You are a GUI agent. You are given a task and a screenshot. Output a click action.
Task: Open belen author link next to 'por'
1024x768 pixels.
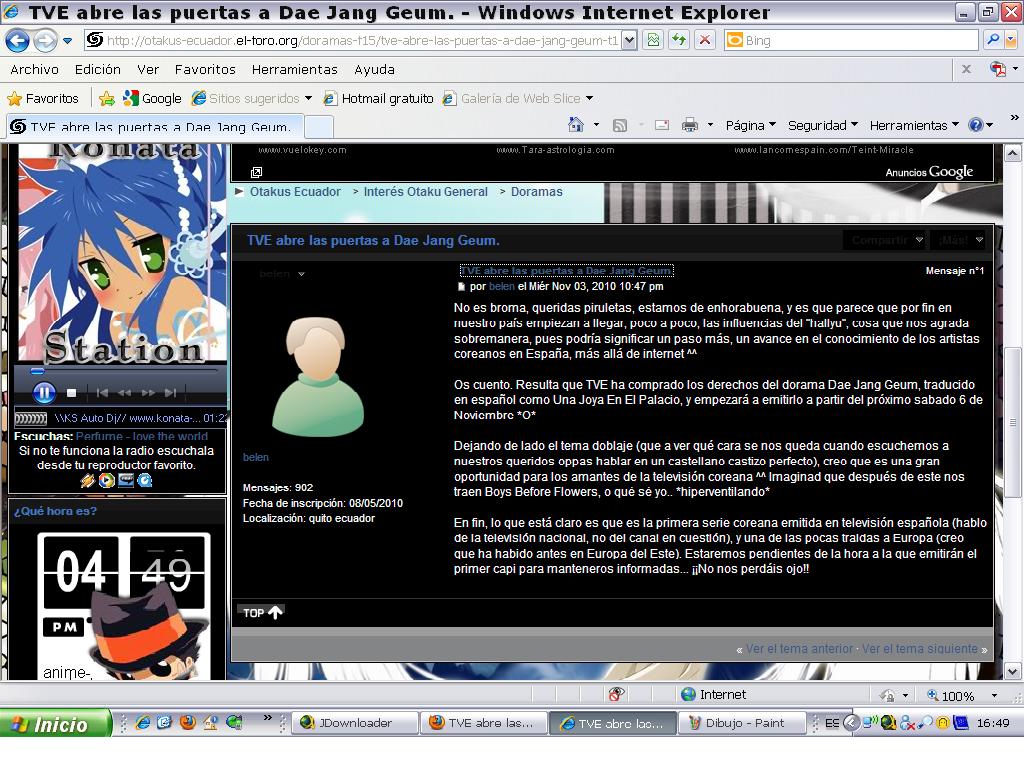coord(502,286)
